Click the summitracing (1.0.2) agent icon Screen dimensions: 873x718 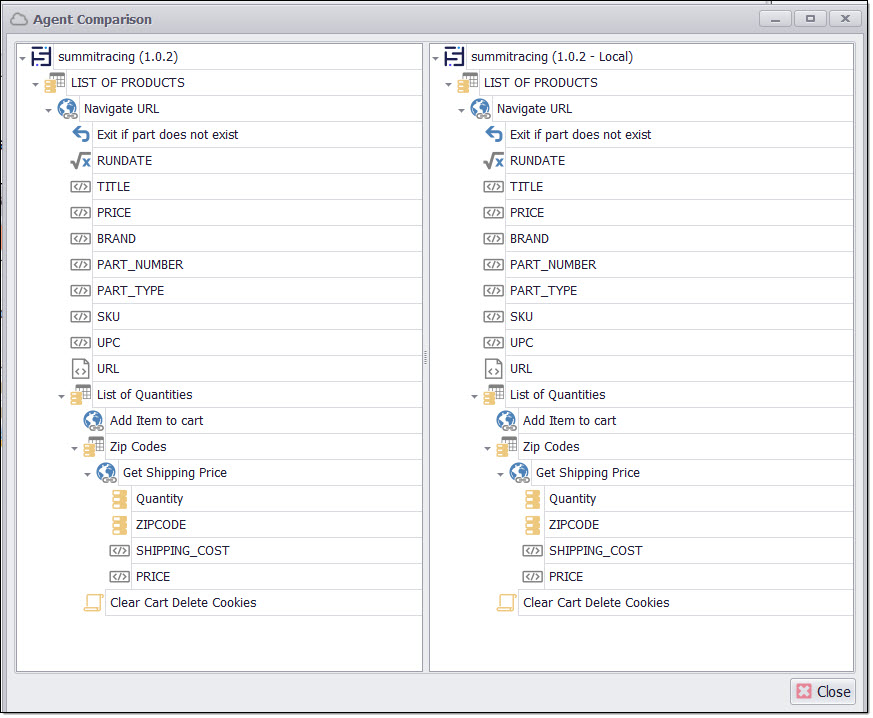(42, 57)
